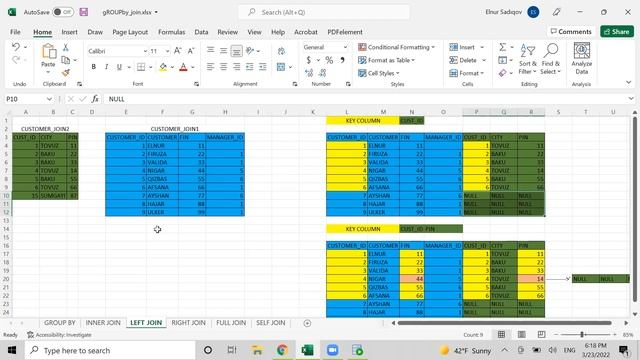Switch to the Insert ribbon tab
The height and width of the screenshot is (360, 640).
pos(69,32)
